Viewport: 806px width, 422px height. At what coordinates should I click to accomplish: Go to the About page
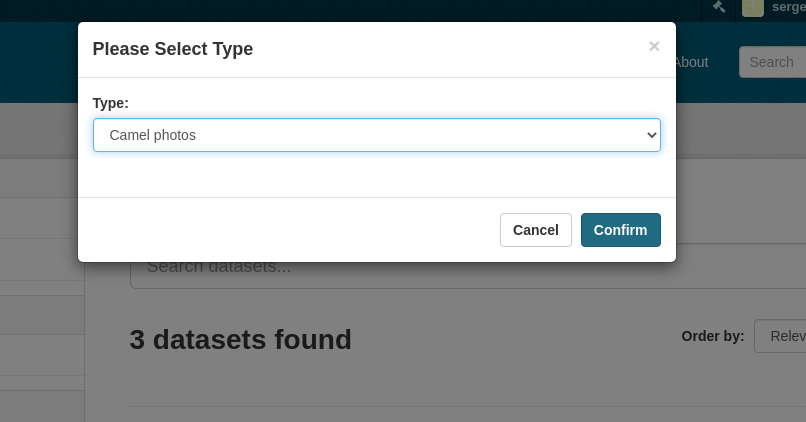692,62
